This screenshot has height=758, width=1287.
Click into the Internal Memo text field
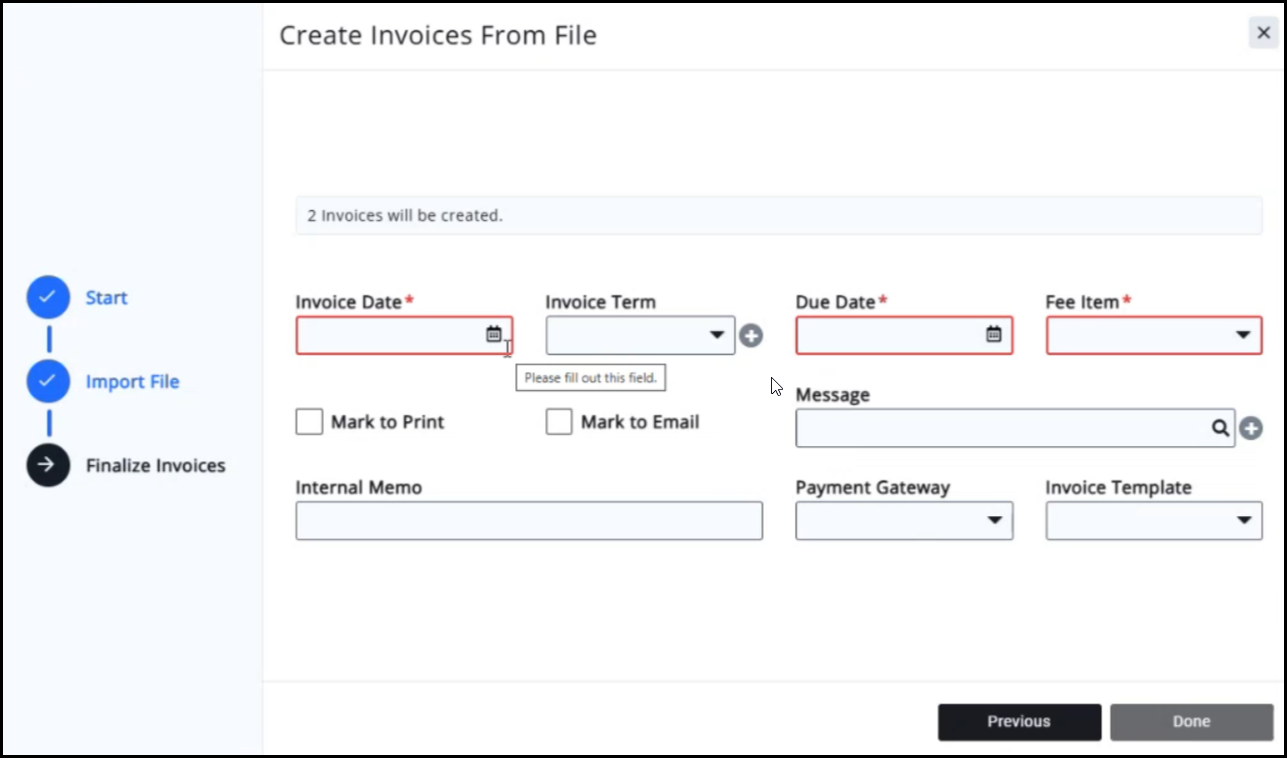(x=529, y=521)
